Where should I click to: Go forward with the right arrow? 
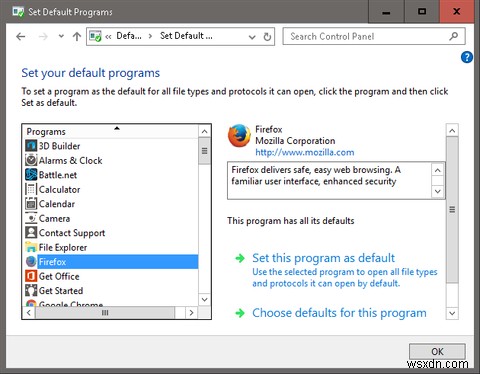[x=43, y=36]
